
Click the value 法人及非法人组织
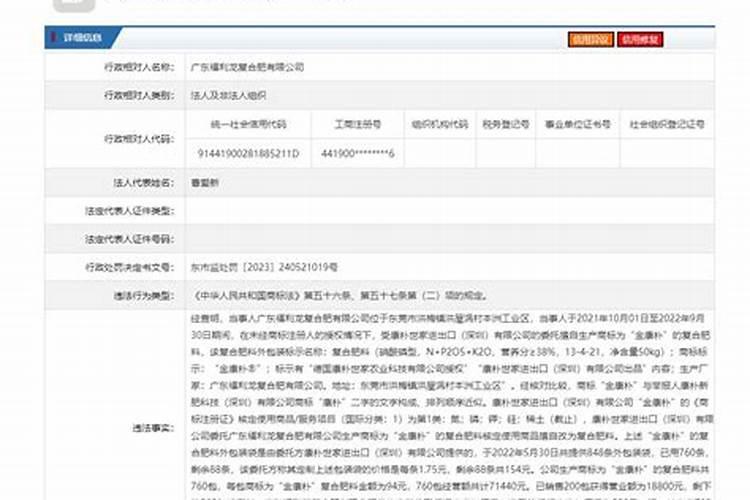pos(229,96)
